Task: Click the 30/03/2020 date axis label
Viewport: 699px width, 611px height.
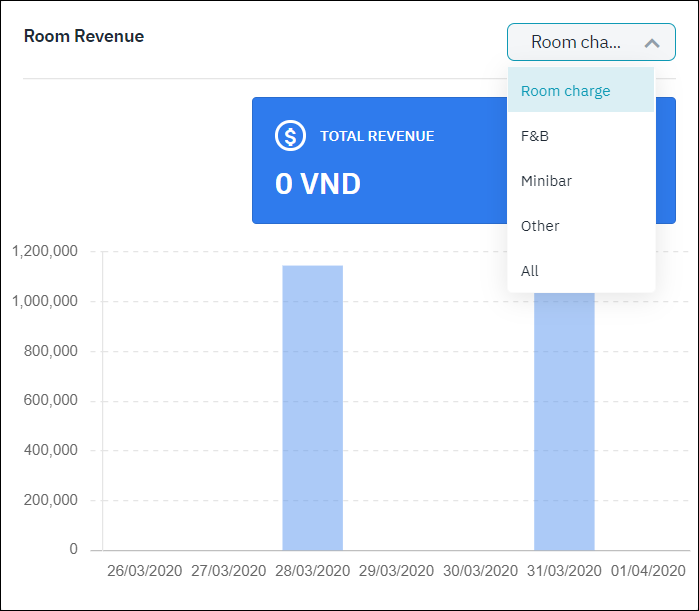Action: coord(480,571)
